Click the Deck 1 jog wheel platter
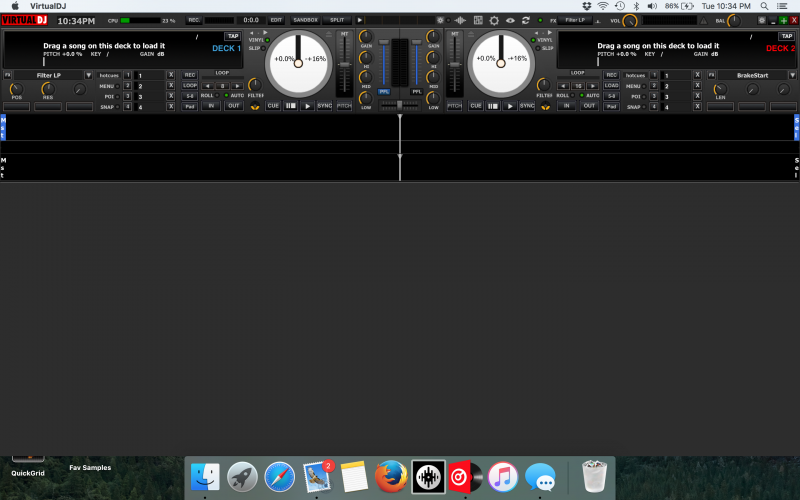Viewport: 800px width, 500px height. [x=298, y=64]
